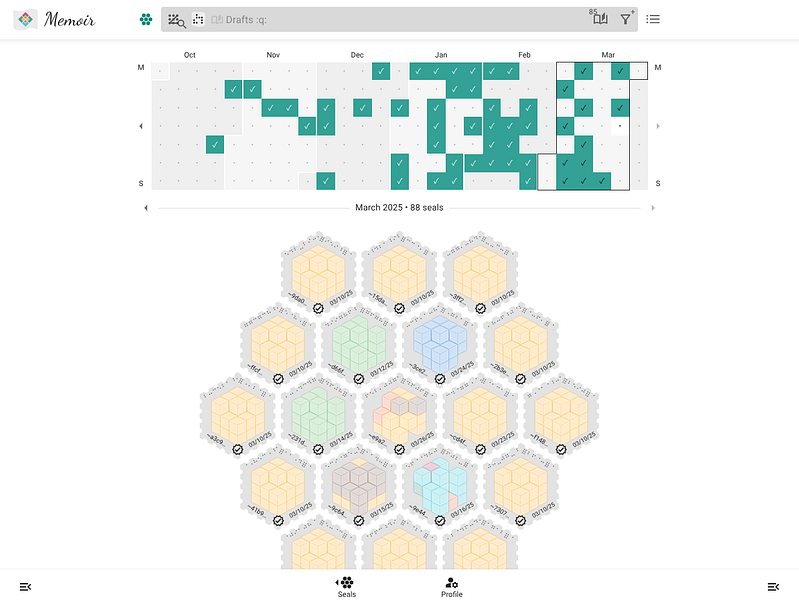The width and height of the screenshot is (799, 600).
Task: Add a filter with the funnel icon
Action: click(x=626, y=19)
